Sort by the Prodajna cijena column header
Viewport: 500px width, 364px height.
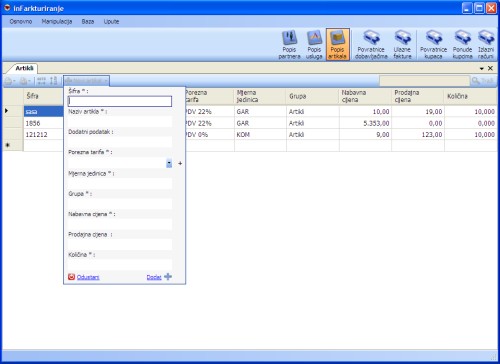(x=418, y=96)
